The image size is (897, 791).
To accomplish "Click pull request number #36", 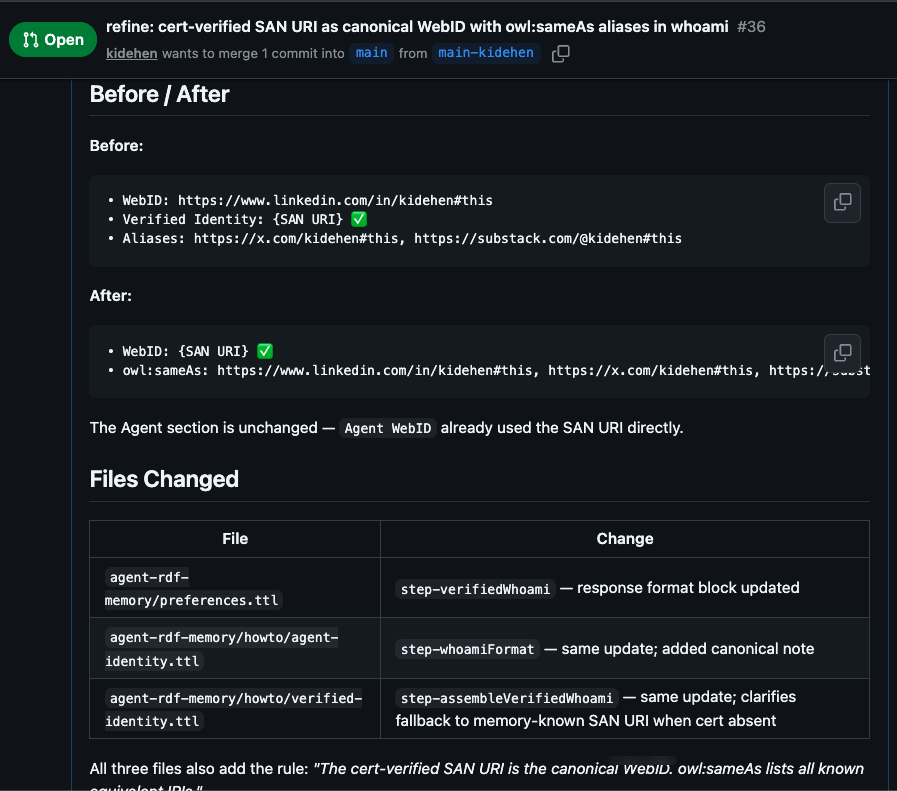I will [751, 26].
